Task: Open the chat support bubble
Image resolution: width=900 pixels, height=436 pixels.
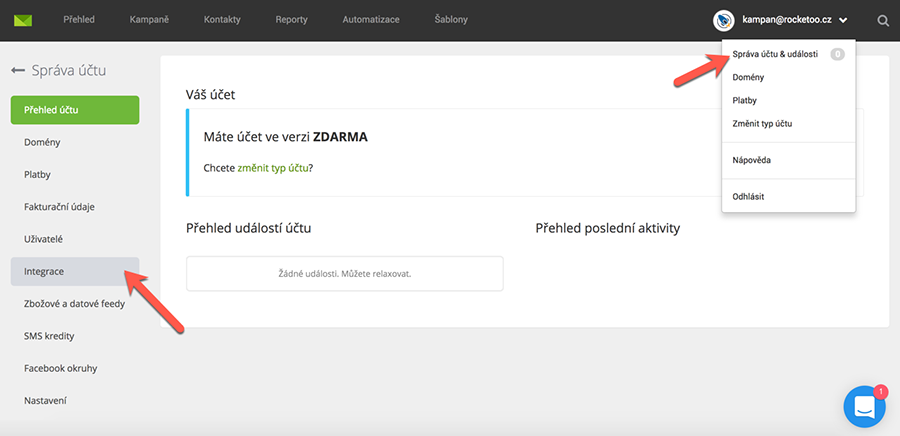Action: 865,406
